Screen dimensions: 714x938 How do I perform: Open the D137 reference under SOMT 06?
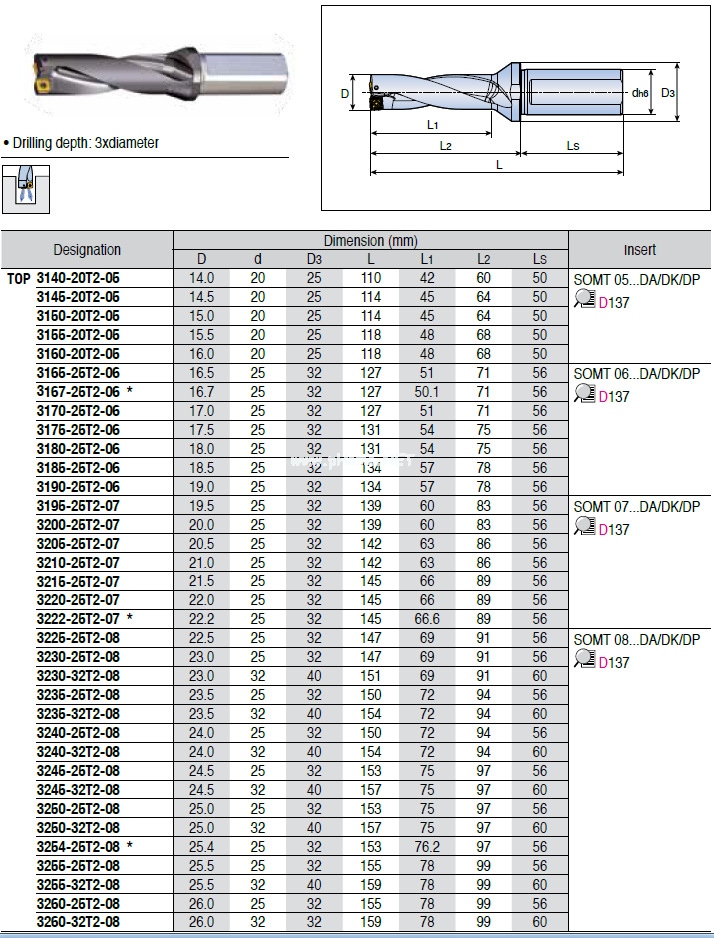click(614, 396)
